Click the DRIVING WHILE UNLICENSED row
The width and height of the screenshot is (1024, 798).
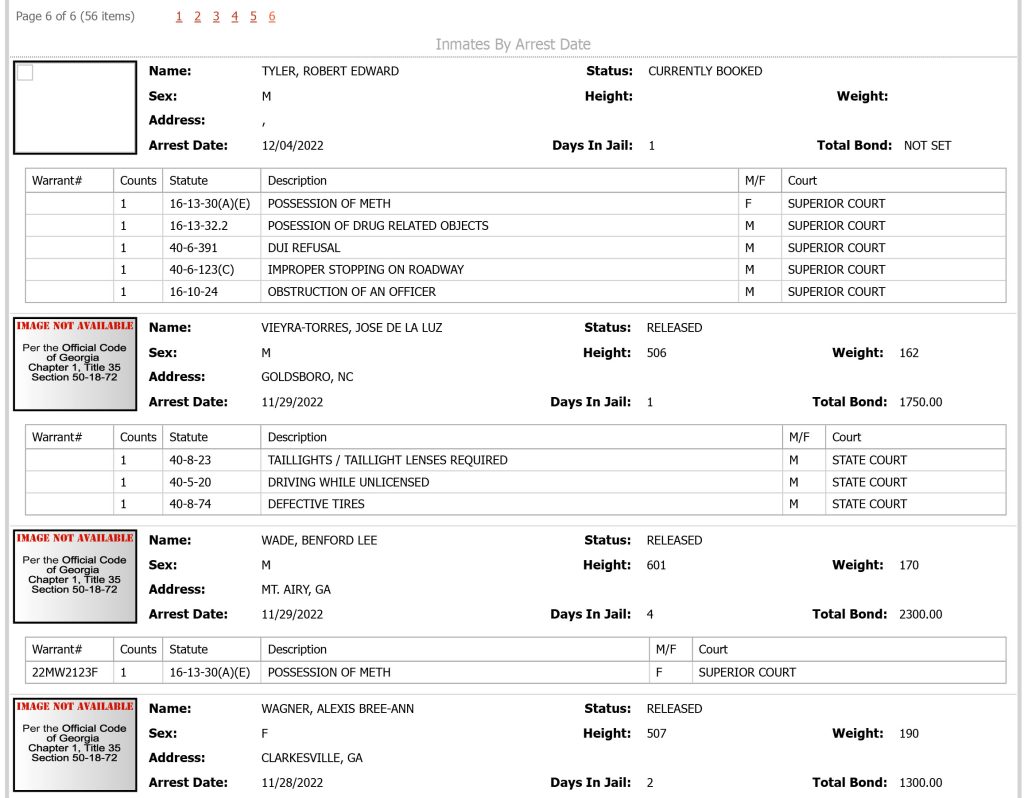click(516, 482)
